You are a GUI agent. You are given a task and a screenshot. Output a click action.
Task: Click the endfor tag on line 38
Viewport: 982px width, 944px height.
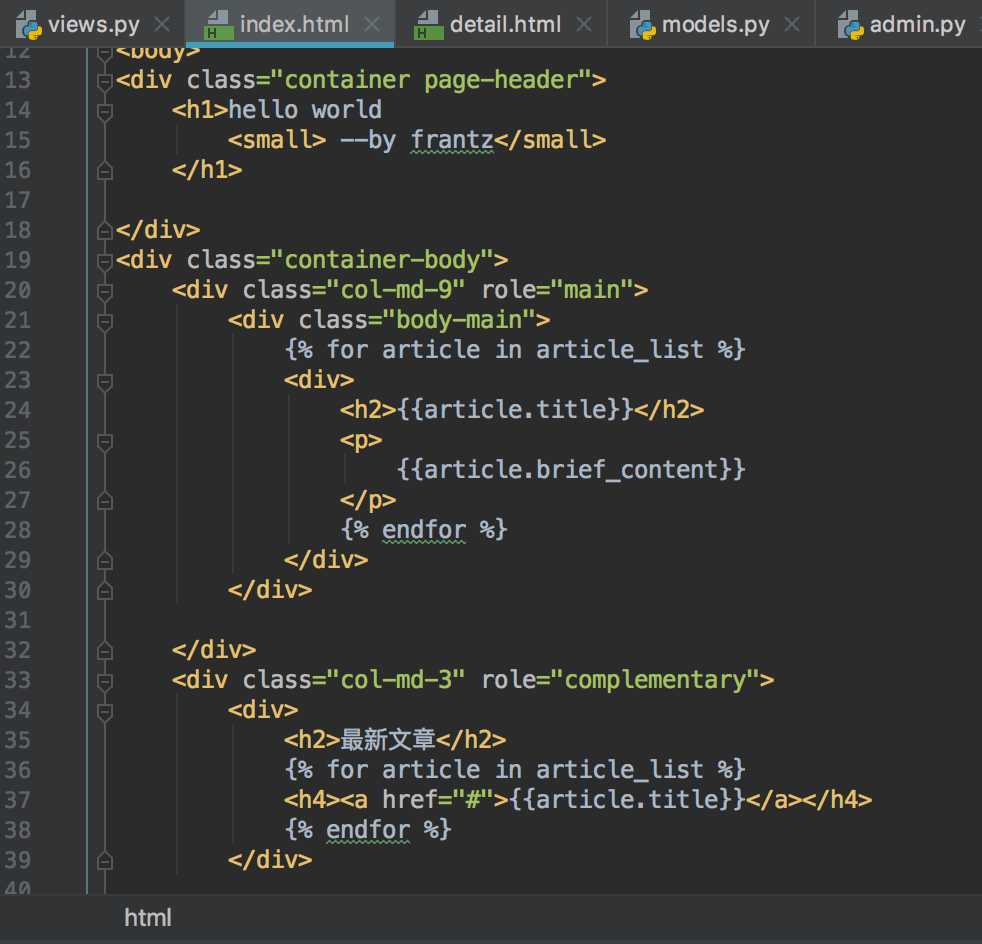[x=368, y=830]
